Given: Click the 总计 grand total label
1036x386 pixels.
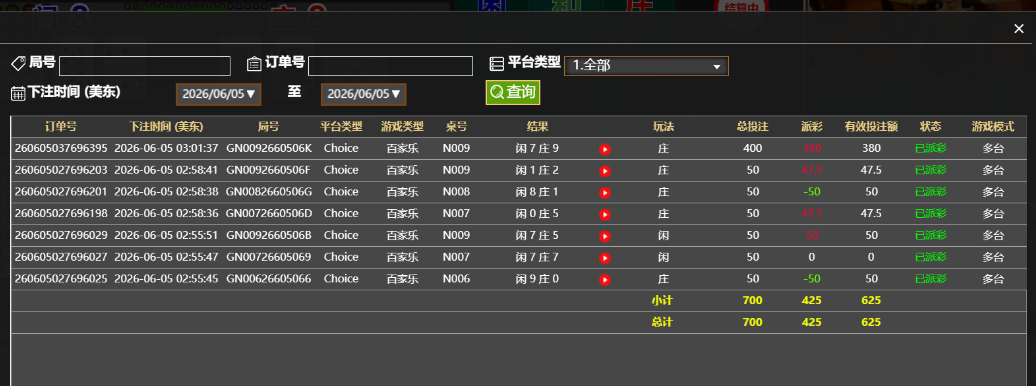Looking at the screenshot, I should [662, 323].
